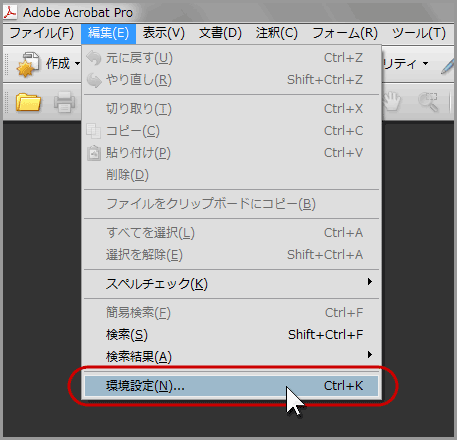Expand 検索結果 submenu arrow
The width and height of the screenshot is (457, 440).
[370, 354]
